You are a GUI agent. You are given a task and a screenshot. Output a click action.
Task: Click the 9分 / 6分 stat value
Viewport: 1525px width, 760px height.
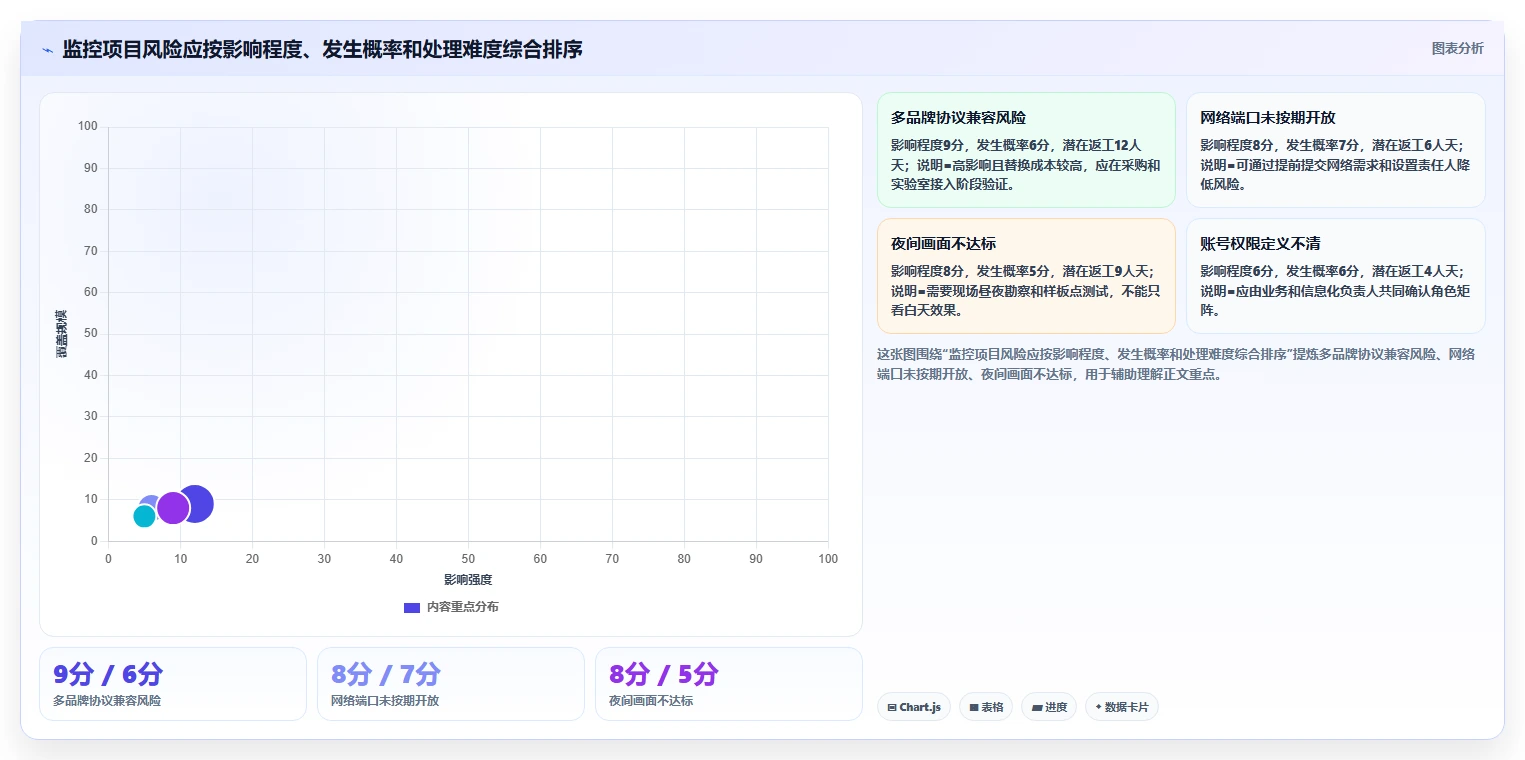point(108,674)
